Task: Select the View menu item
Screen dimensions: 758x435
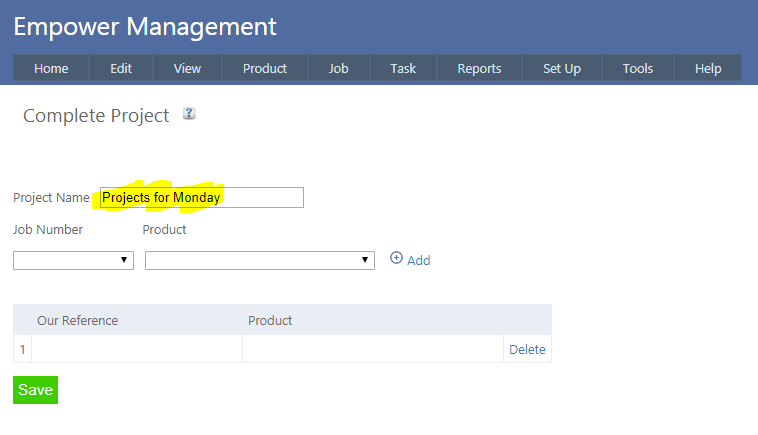Action: [x=187, y=68]
